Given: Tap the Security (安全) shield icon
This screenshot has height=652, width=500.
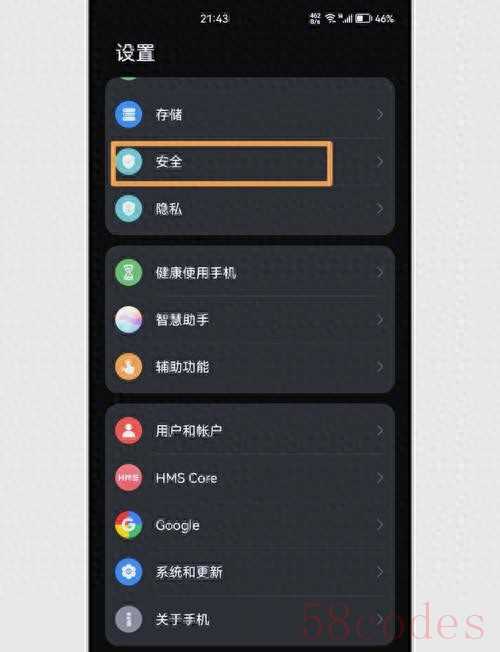Looking at the screenshot, I should 129,161.
